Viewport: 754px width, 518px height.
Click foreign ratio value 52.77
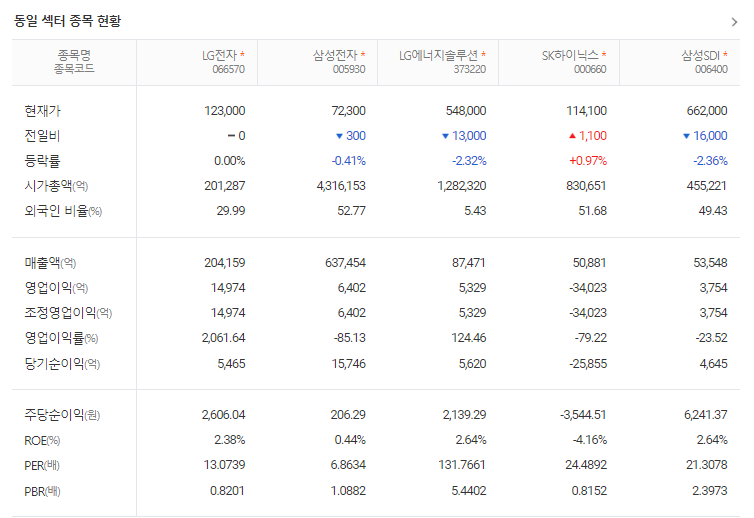point(352,211)
